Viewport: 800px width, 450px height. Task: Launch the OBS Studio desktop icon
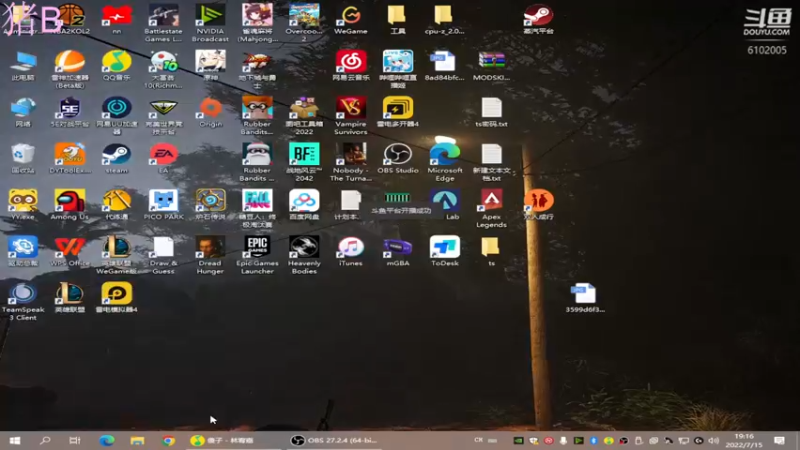397,159
